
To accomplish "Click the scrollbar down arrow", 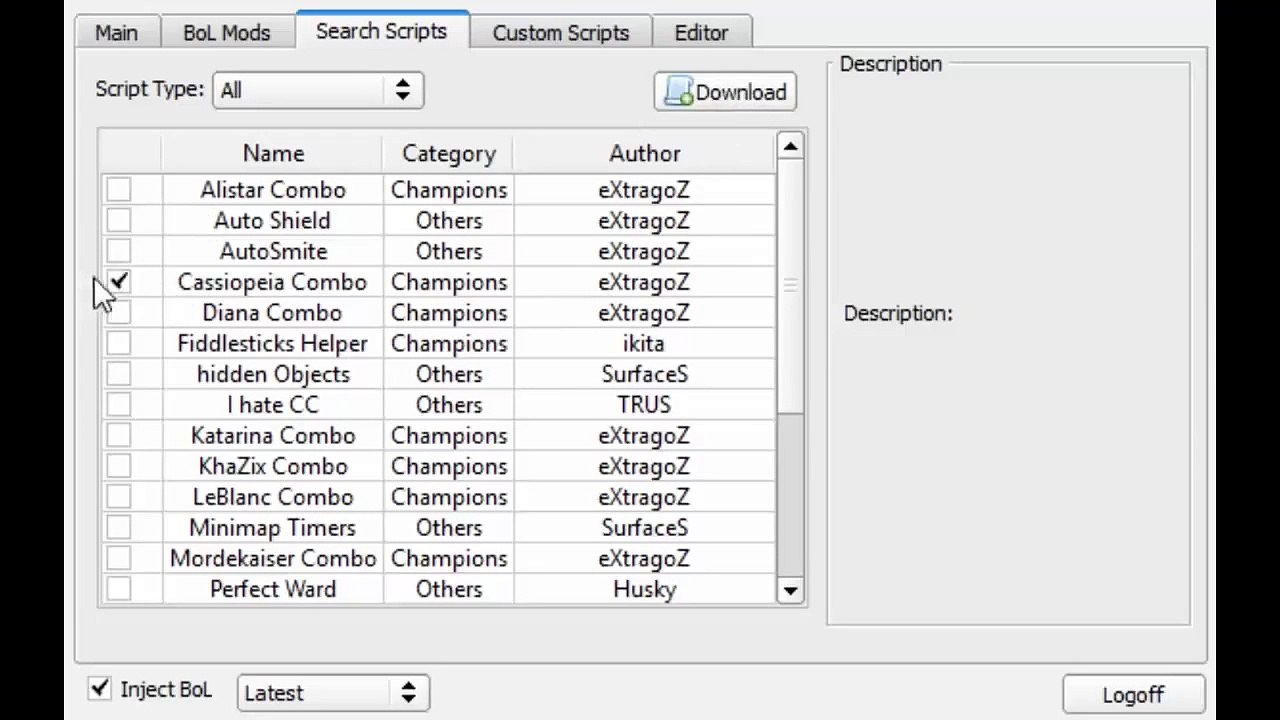I will pos(790,591).
